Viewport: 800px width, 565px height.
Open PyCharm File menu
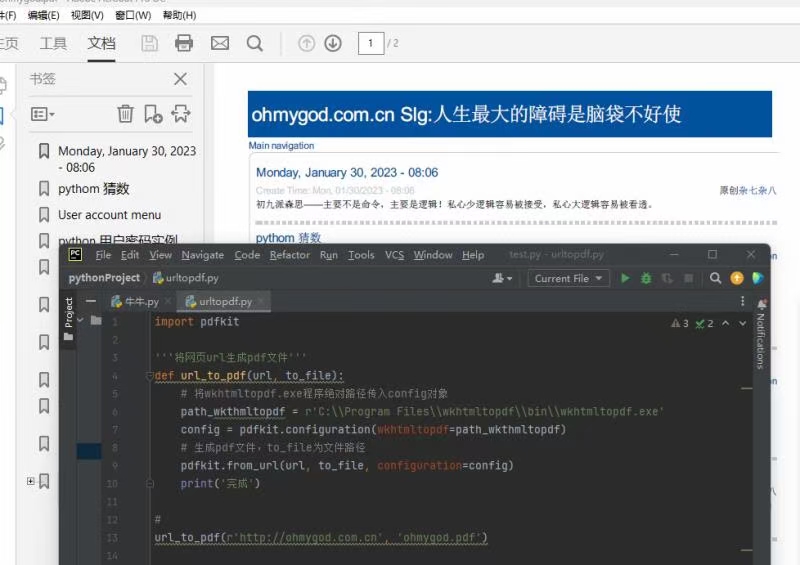click(103, 255)
